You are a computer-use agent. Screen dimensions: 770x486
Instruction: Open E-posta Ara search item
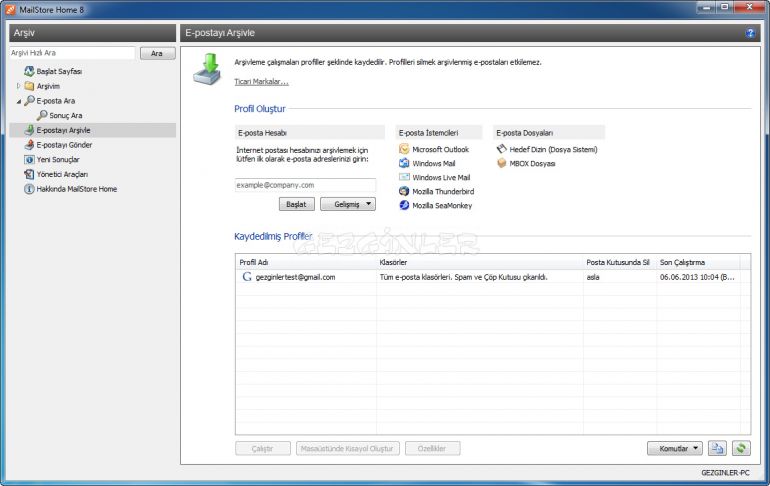[50, 101]
